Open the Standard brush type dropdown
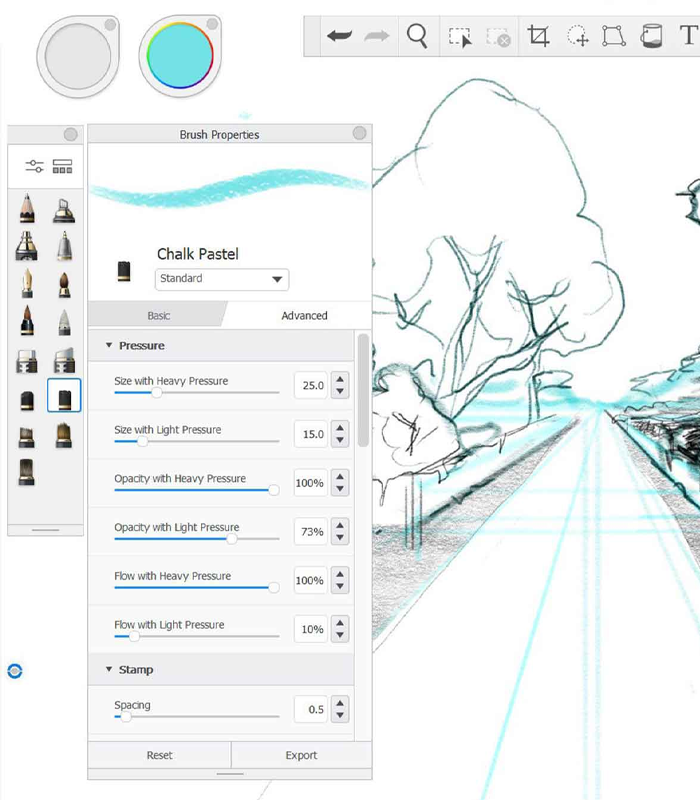Viewport: 700px width, 800px height. point(222,279)
